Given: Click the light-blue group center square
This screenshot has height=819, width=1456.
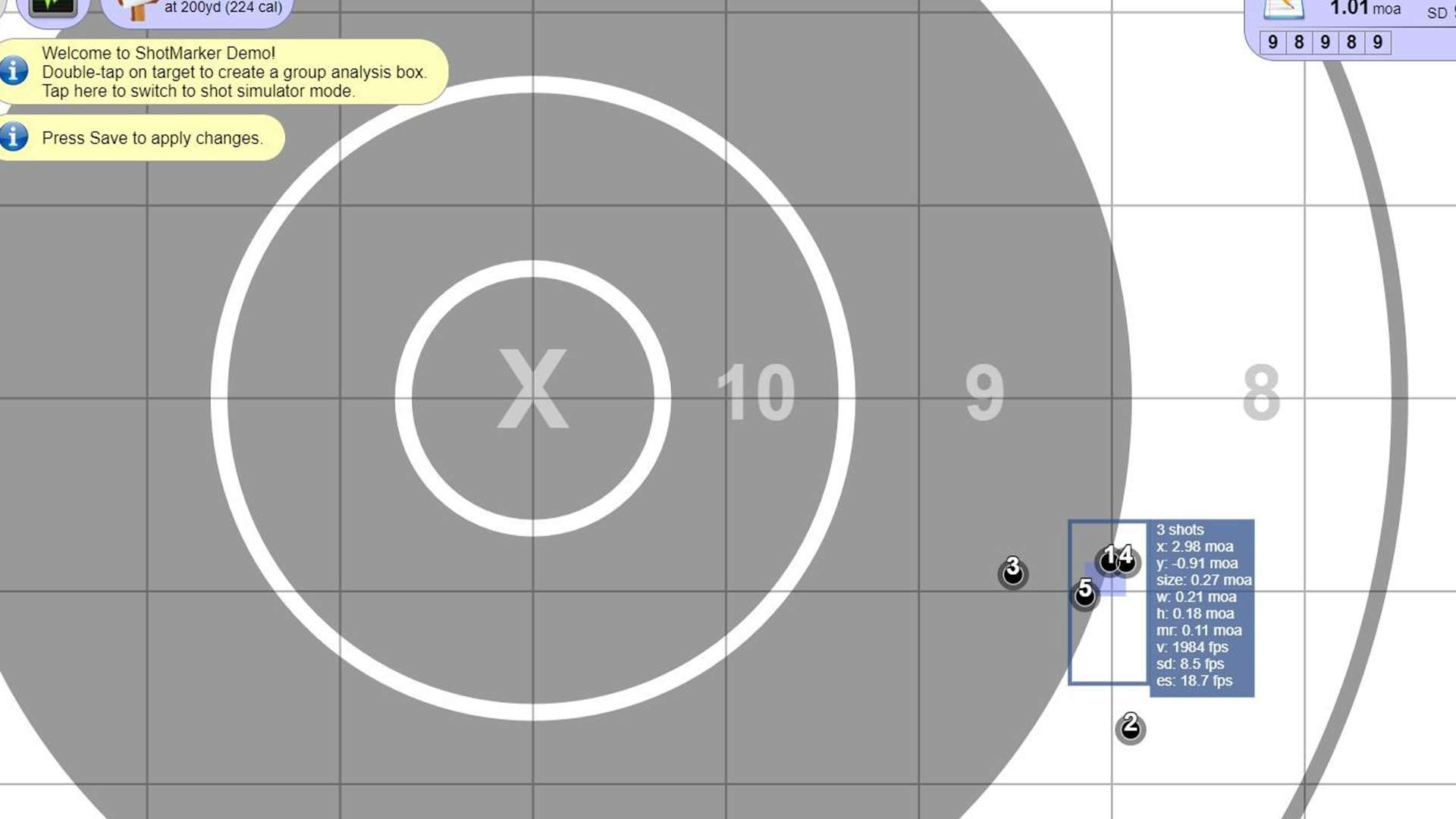Looking at the screenshot, I should [x=1106, y=579].
